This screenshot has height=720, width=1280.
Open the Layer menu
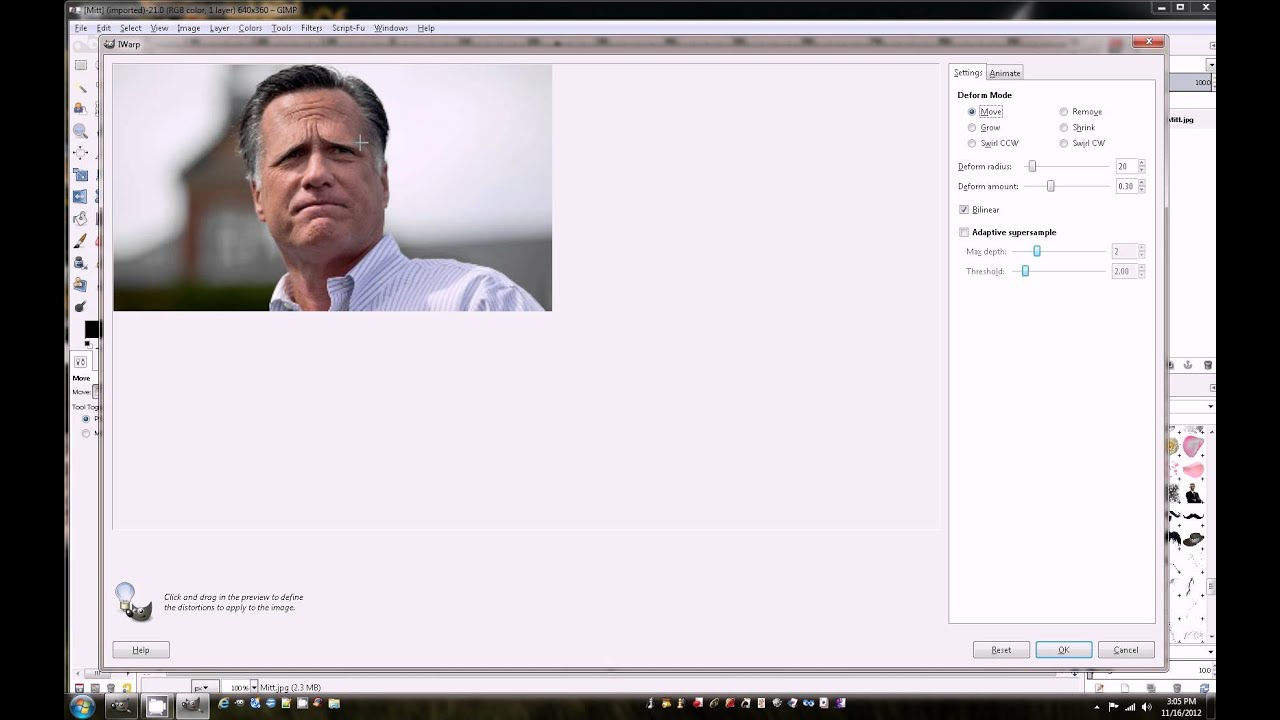coord(219,28)
